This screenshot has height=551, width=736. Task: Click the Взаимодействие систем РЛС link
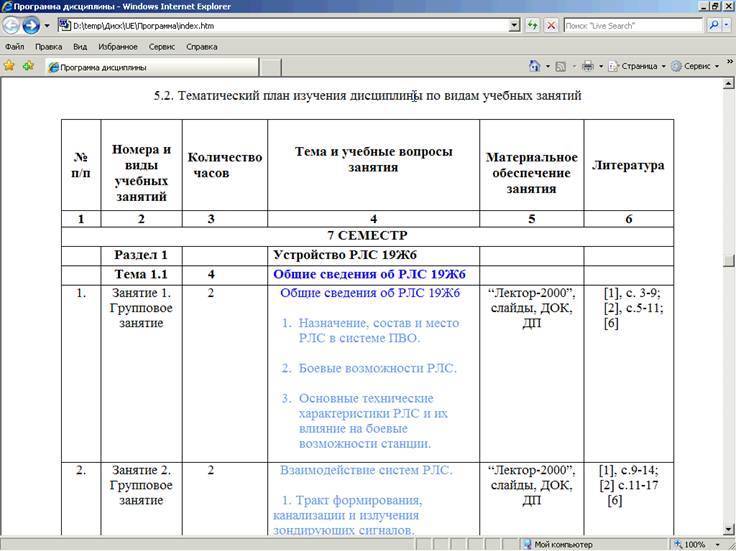366,470
